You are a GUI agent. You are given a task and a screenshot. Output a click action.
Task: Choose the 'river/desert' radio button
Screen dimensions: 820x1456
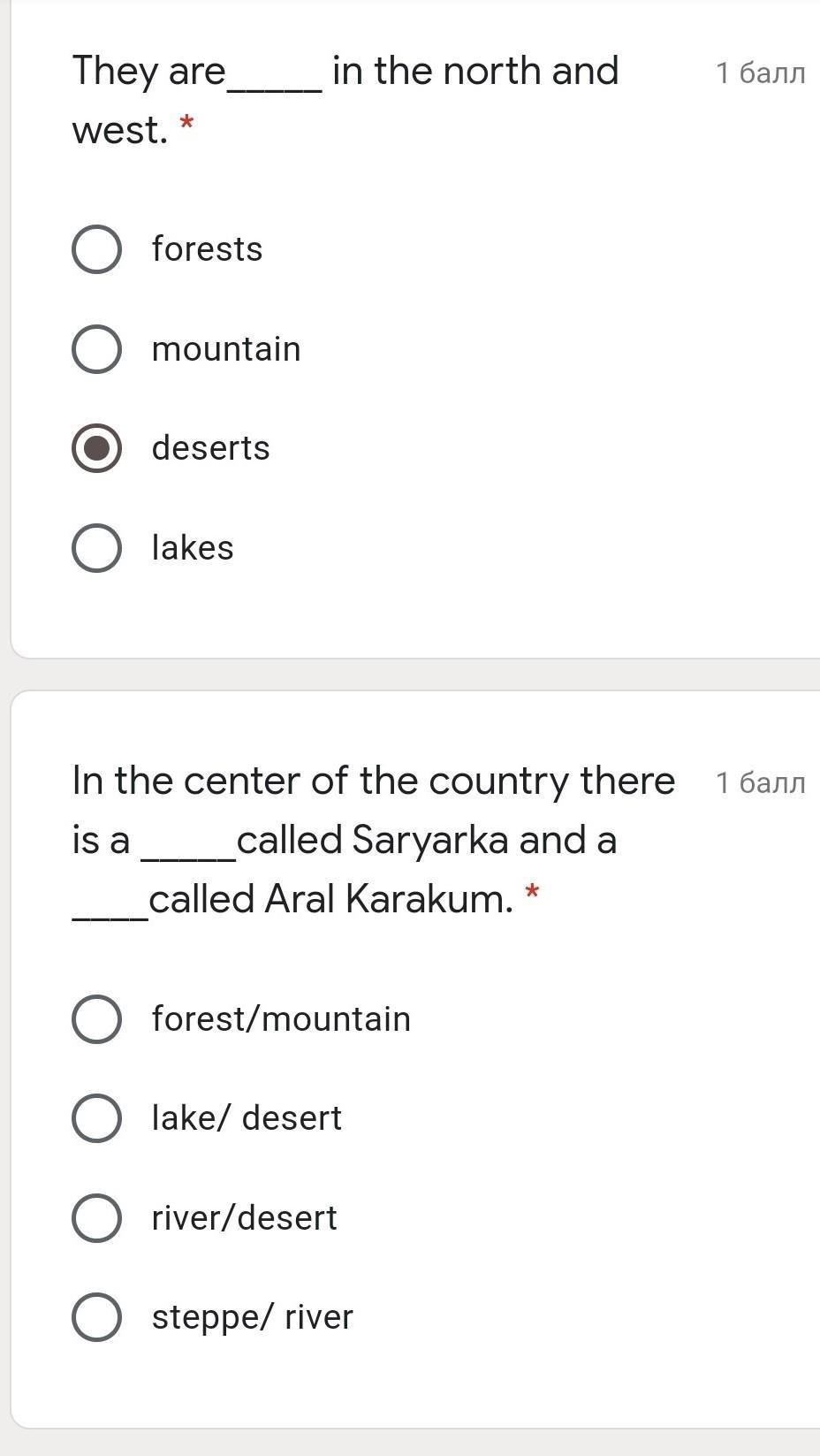coord(96,1218)
